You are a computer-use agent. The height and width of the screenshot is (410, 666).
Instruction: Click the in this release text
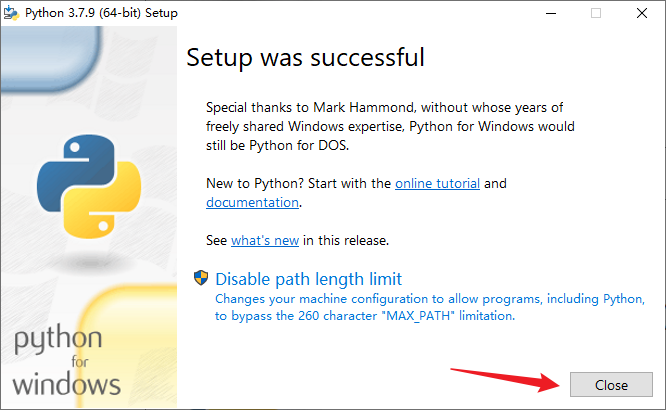coord(346,240)
